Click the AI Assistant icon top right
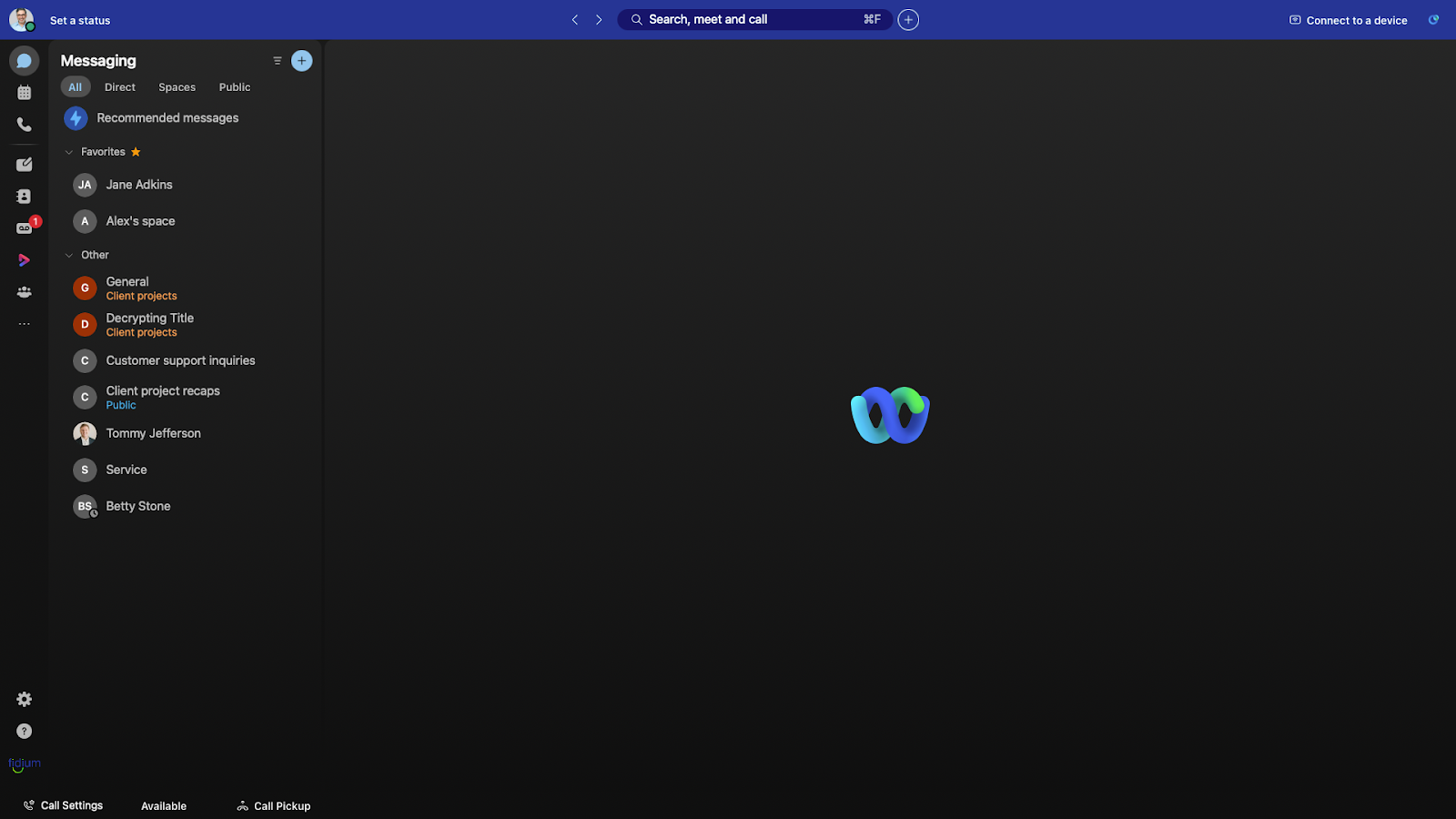The width and height of the screenshot is (1456, 819). (1433, 20)
